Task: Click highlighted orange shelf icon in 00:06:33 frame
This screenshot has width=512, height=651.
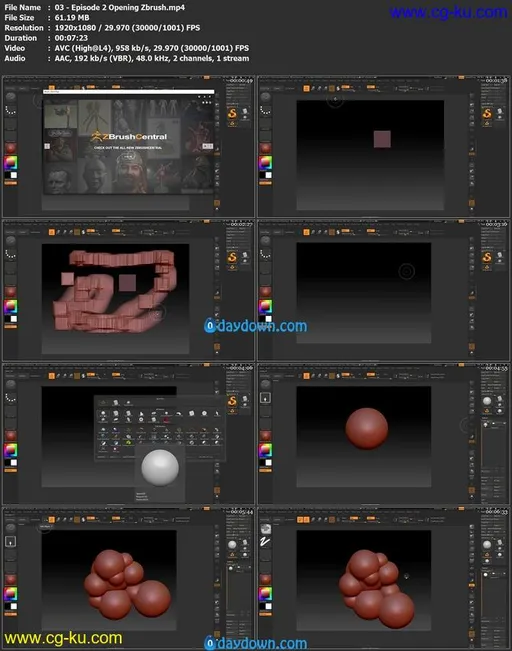Action: [472, 585]
